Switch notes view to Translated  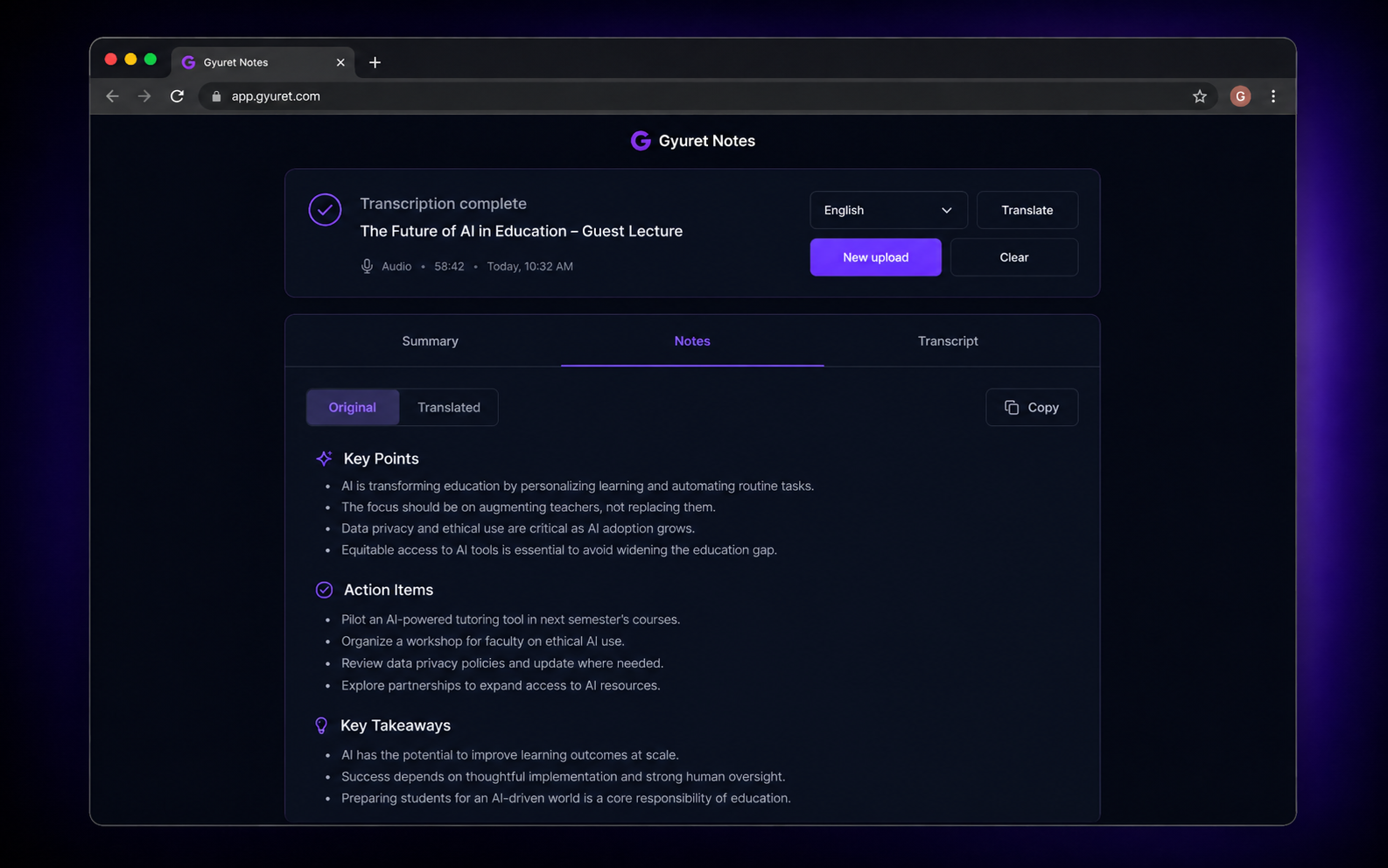coord(449,408)
